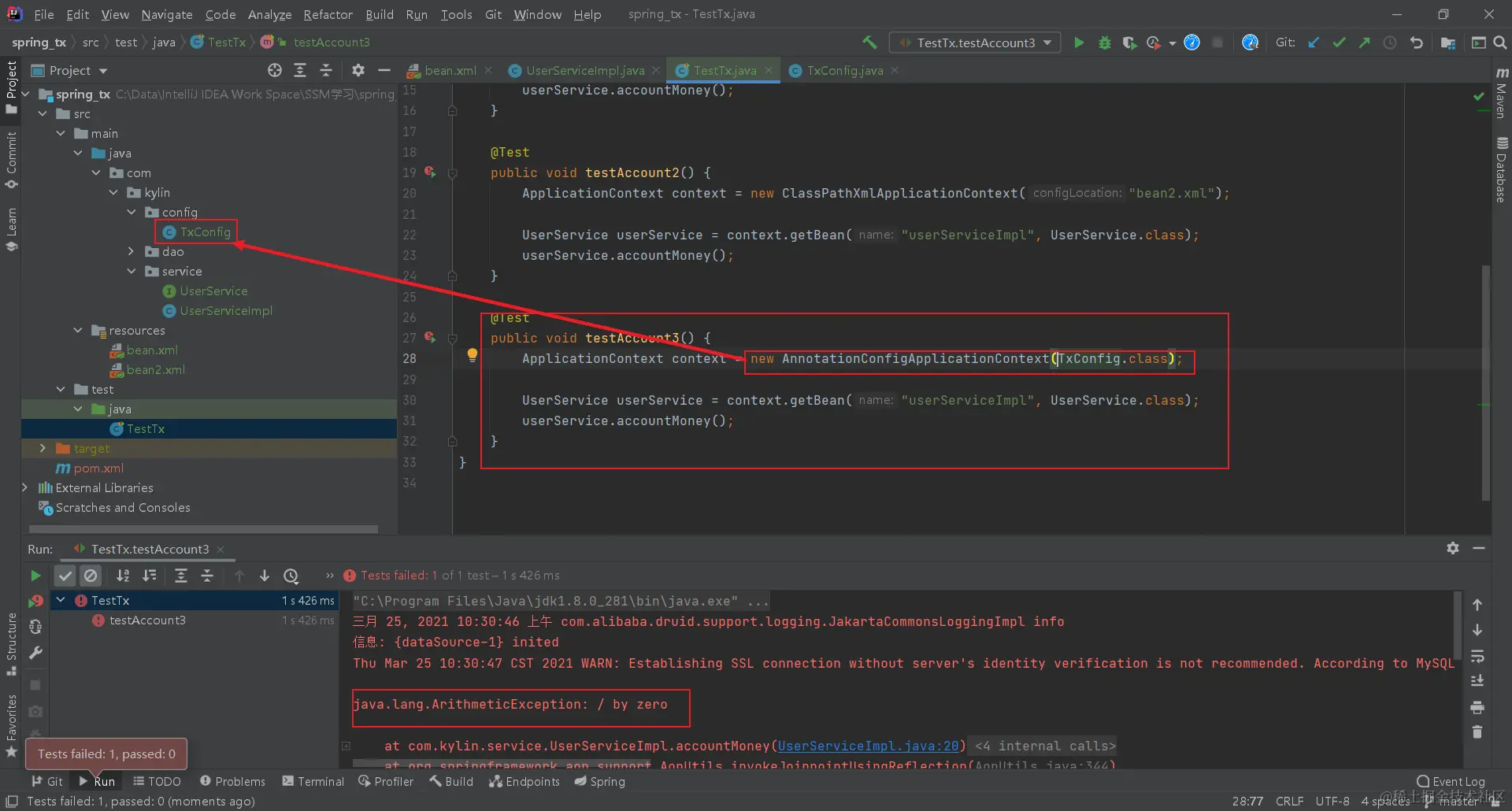Open Run panel settings gear
This screenshot has width=1512, height=811.
click(x=1453, y=548)
